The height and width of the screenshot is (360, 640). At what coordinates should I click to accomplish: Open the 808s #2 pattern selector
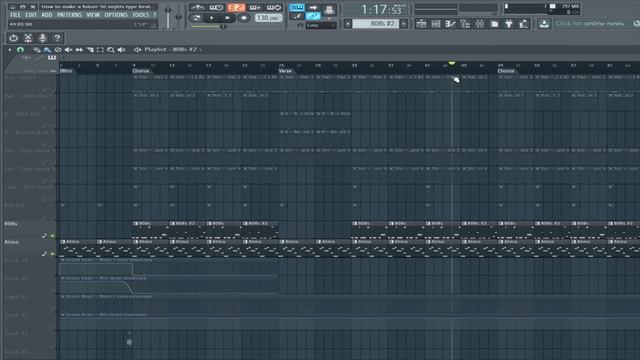click(376, 24)
